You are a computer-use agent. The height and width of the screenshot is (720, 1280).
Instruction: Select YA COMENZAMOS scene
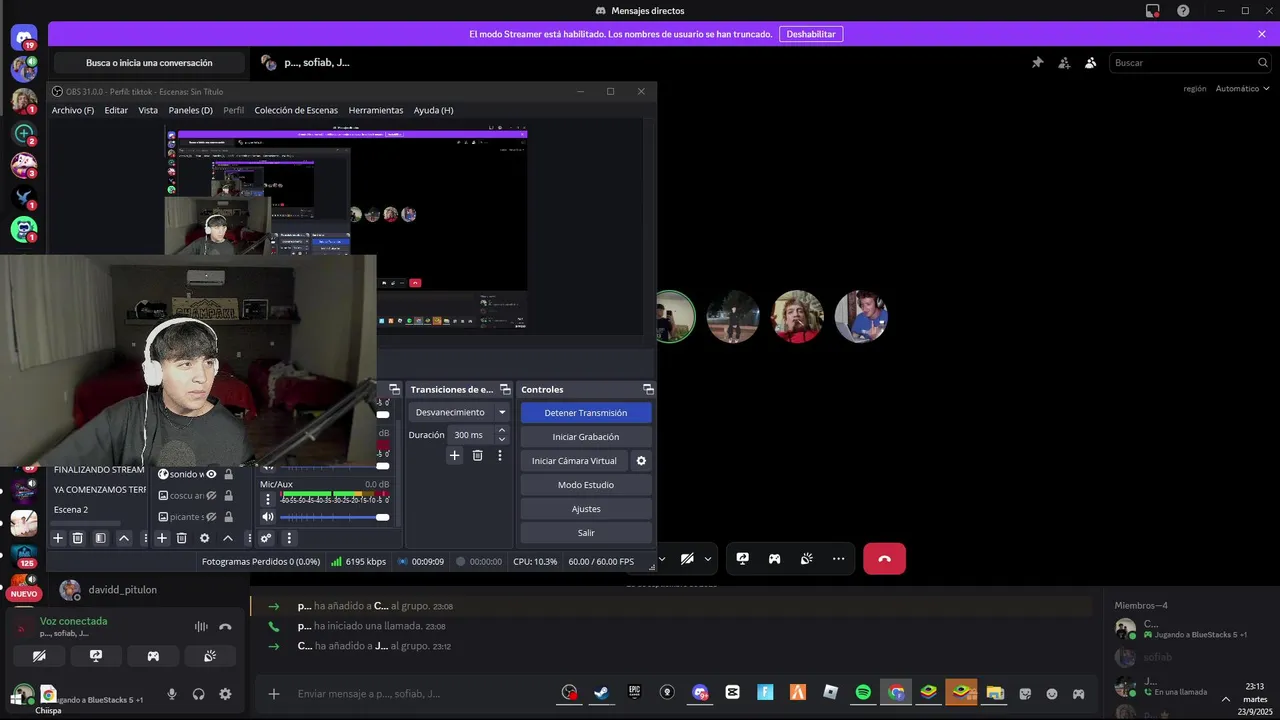click(x=98, y=490)
